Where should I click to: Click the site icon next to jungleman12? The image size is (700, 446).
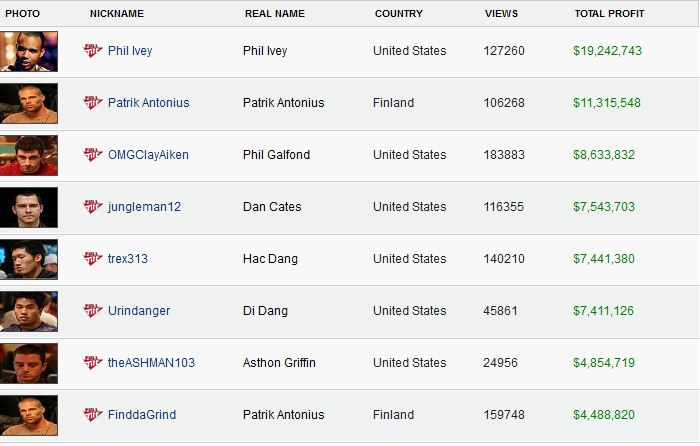pos(93,207)
